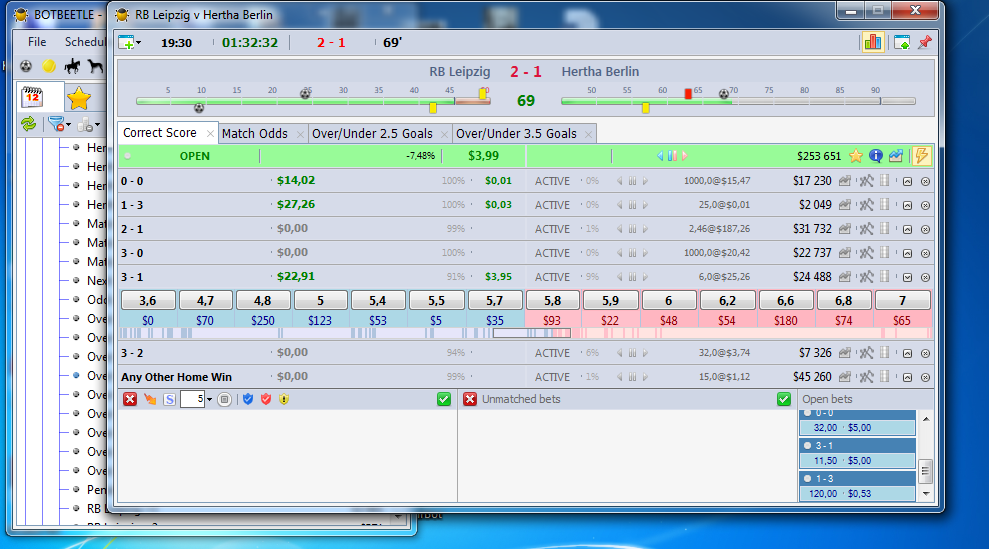Open the stake value dropdown arrow

[x=209, y=399]
